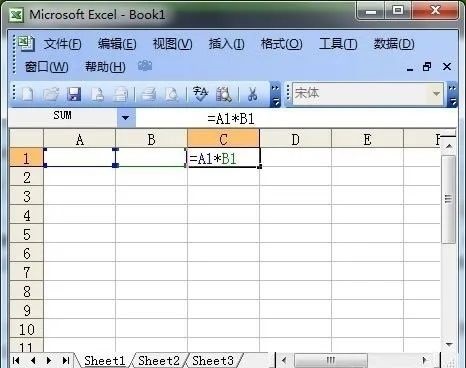Image resolution: width=466 pixels, height=368 pixels.
Task: Open Print Preview using the magnifier page icon
Action: tap(172, 94)
